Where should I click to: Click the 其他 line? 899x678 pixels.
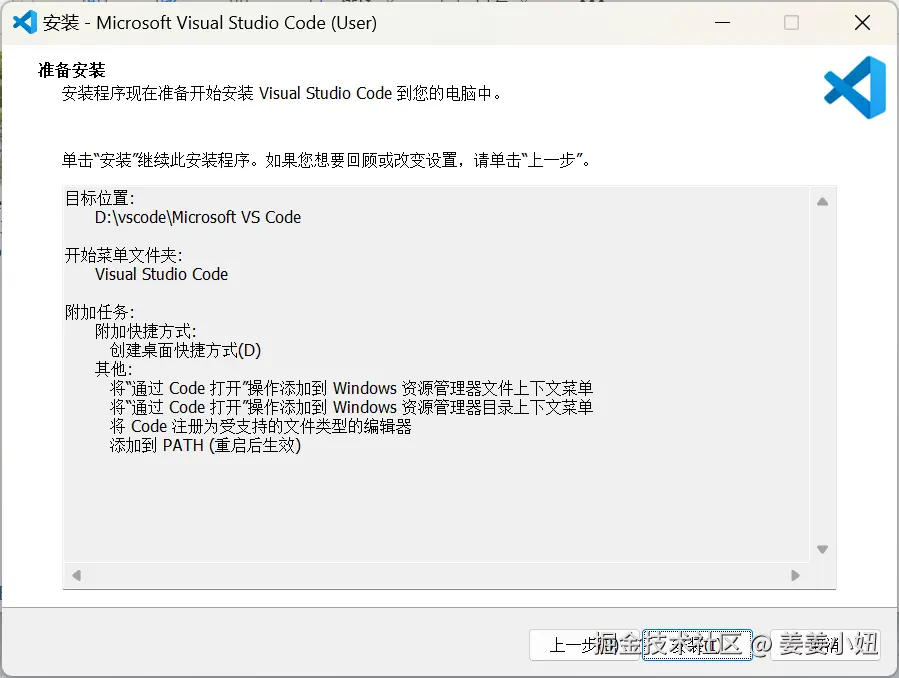click(114, 369)
